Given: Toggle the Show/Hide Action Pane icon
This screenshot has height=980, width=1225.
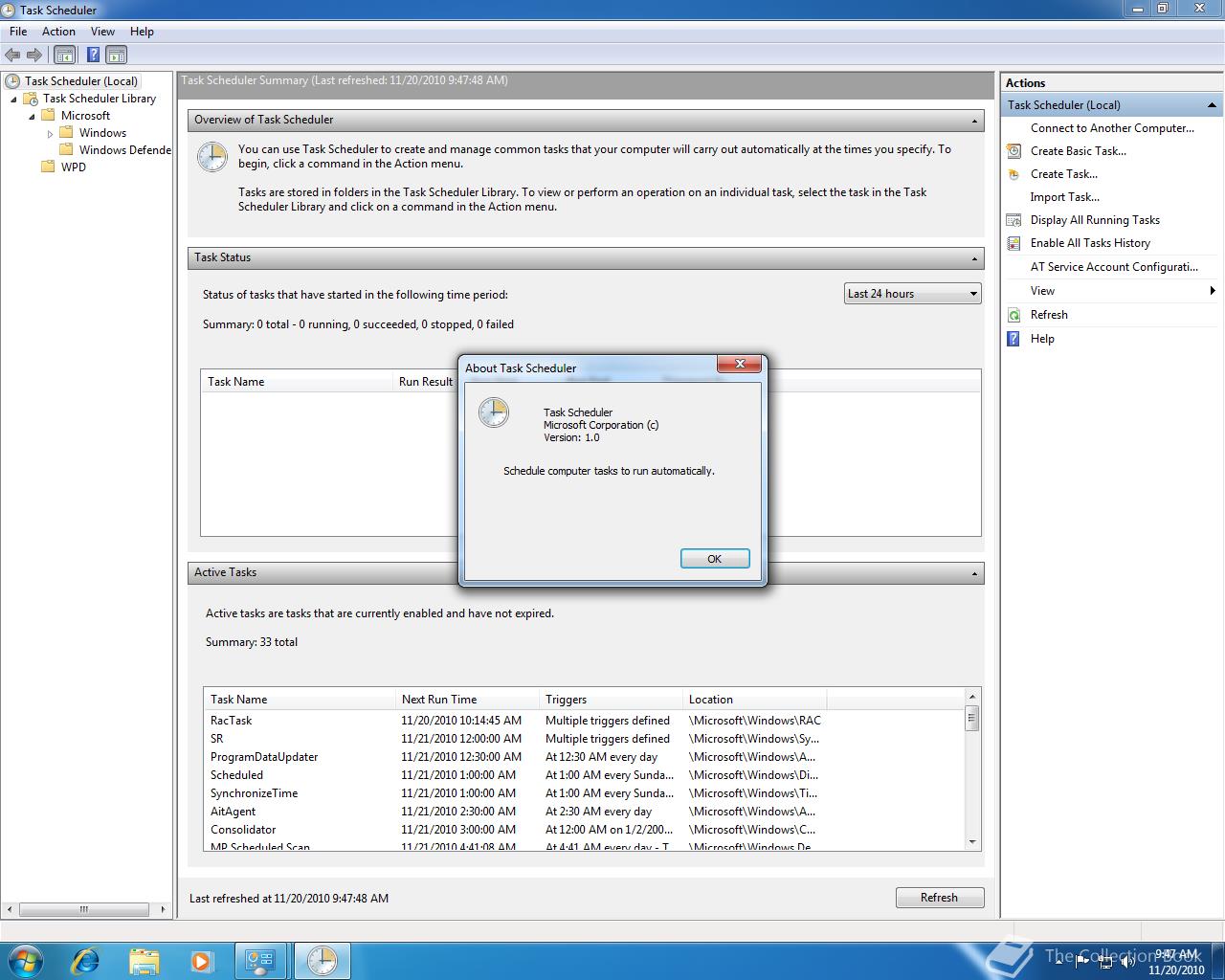Looking at the screenshot, I should [116, 56].
